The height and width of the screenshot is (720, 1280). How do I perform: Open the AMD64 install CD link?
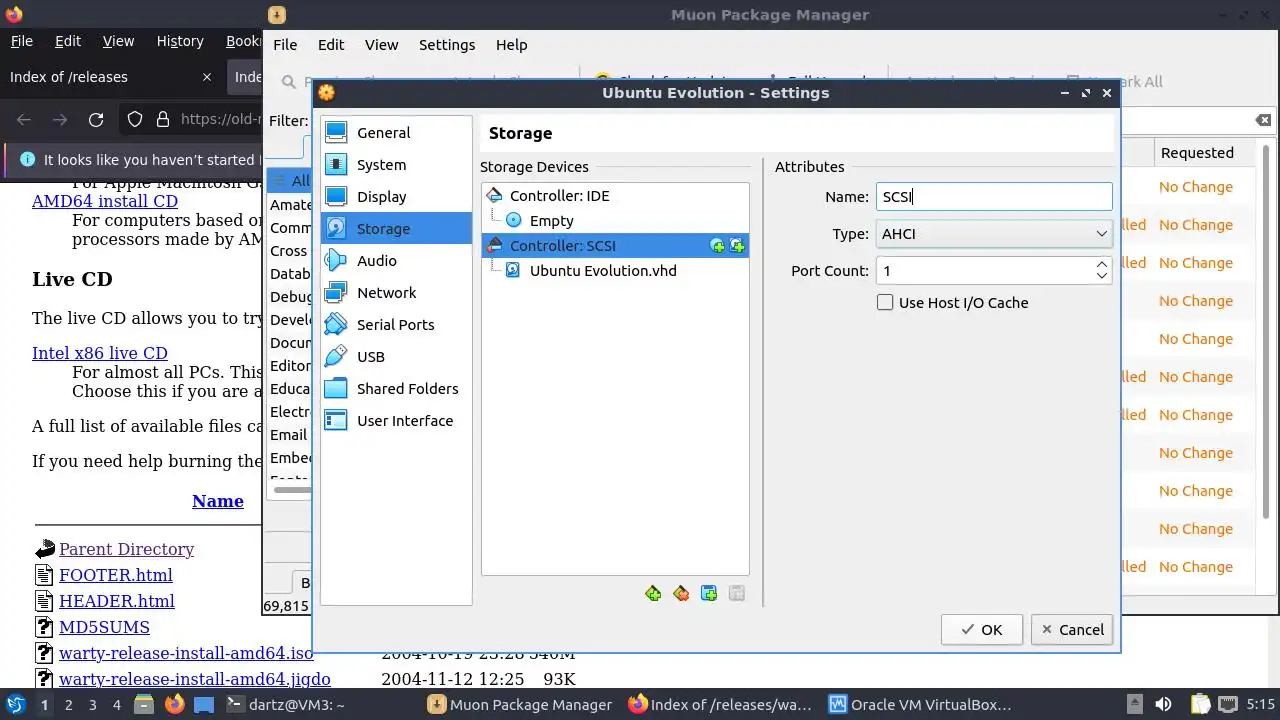tap(105, 201)
